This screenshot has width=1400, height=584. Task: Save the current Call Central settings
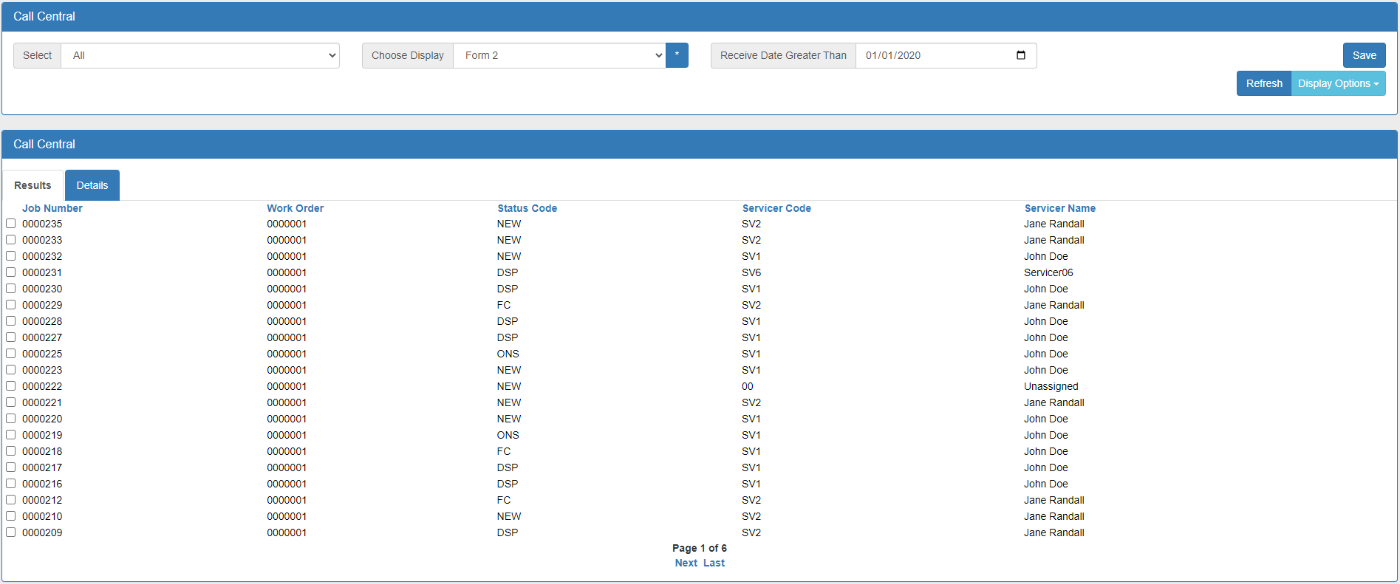1363,55
